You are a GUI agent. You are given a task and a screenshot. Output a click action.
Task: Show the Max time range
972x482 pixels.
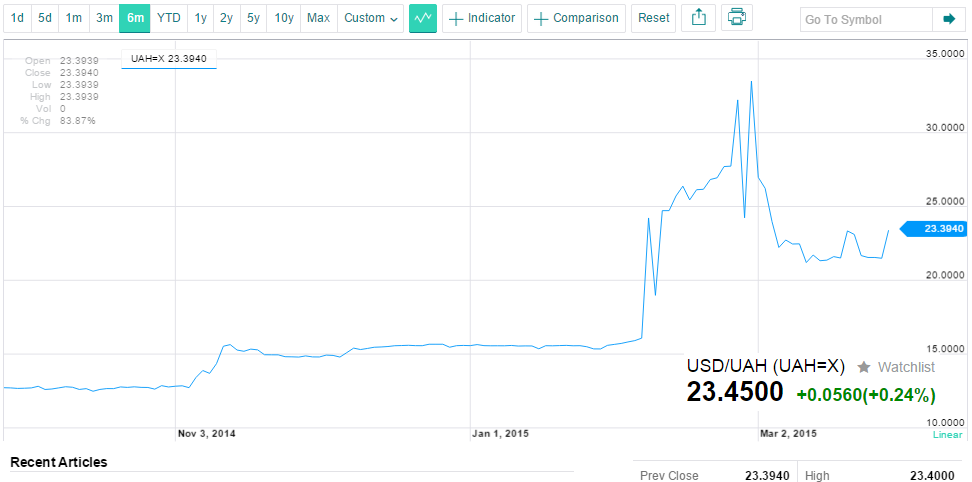(319, 18)
